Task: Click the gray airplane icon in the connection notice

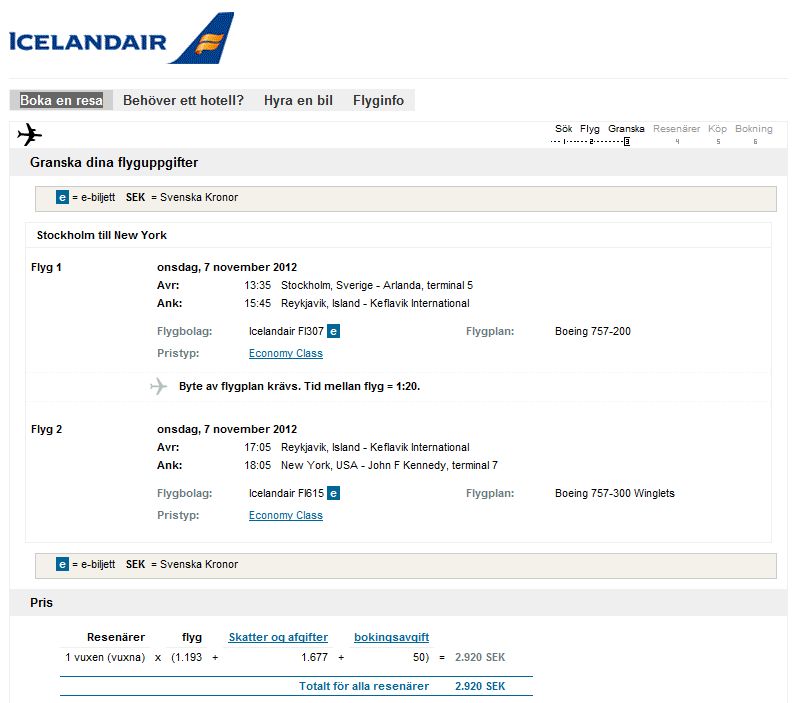Action: (x=158, y=386)
